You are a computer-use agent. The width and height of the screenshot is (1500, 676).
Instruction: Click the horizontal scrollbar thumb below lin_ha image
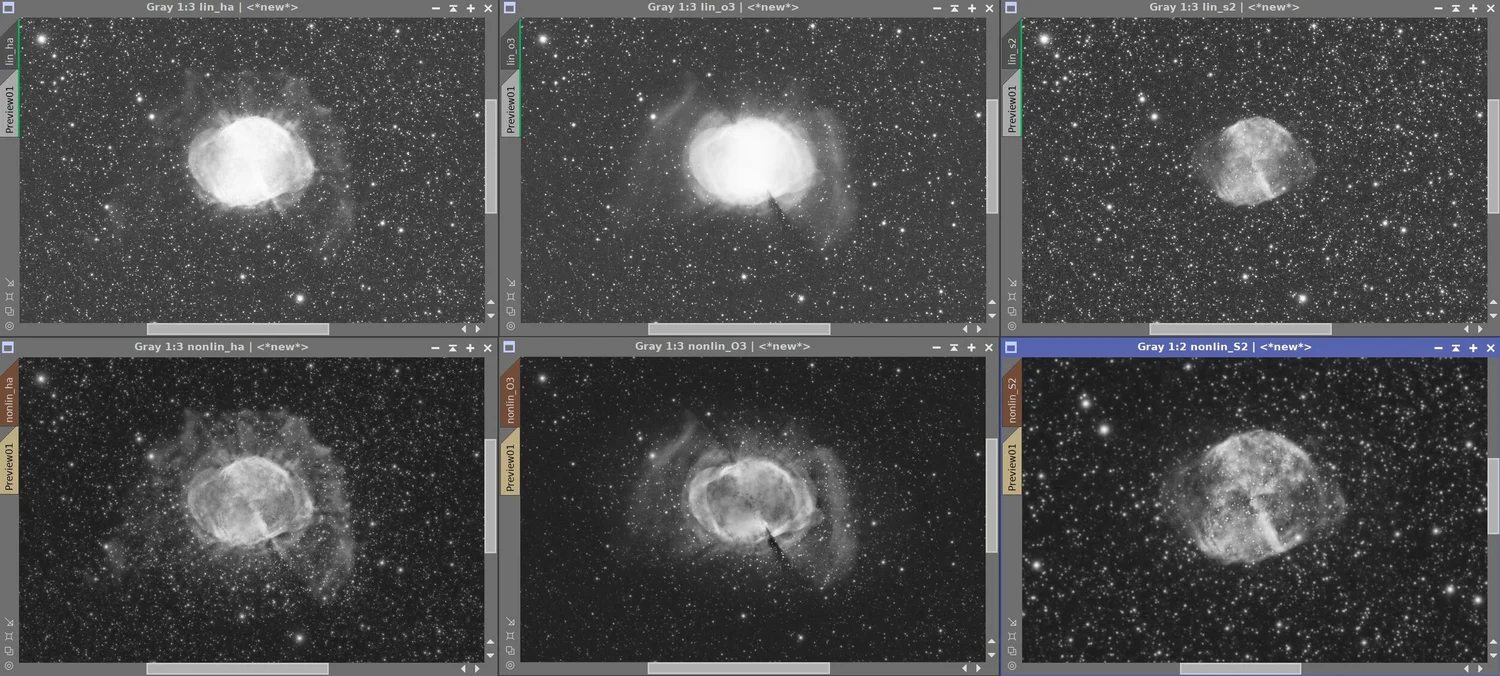[237, 328]
